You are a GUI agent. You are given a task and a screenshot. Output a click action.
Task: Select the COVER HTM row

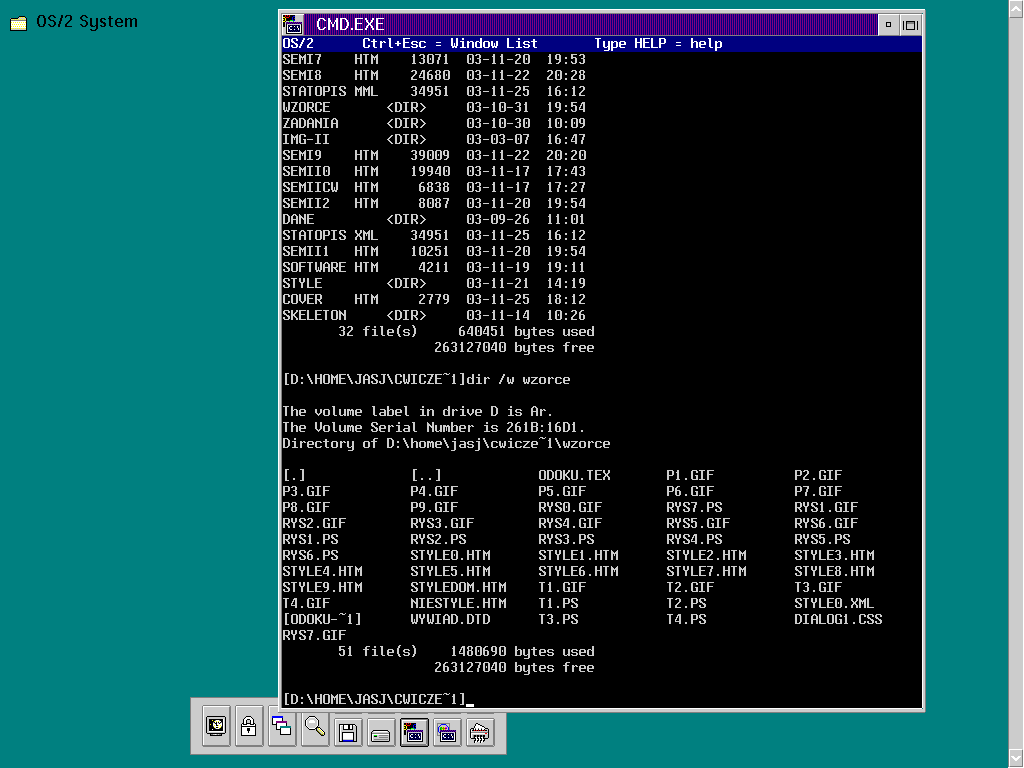[x=434, y=299]
